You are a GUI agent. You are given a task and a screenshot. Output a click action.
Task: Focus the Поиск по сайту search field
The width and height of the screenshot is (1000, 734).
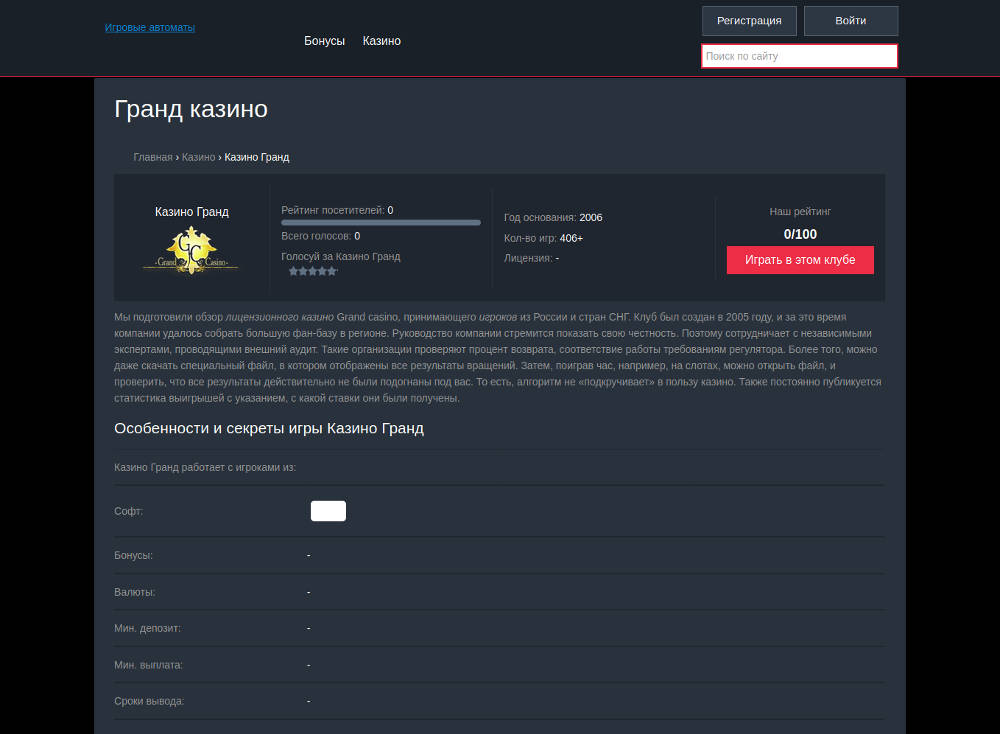(x=800, y=56)
